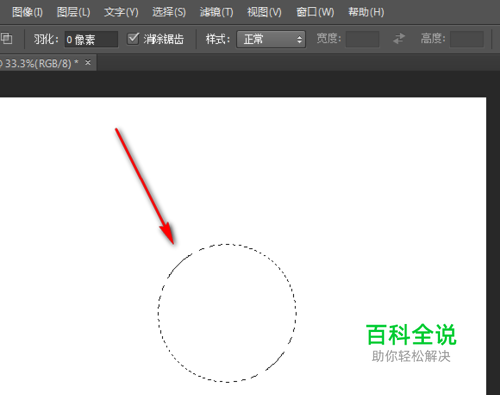This screenshot has width=500, height=395.
Task: Open the 图像(I) menu
Action: coord(27,12)
